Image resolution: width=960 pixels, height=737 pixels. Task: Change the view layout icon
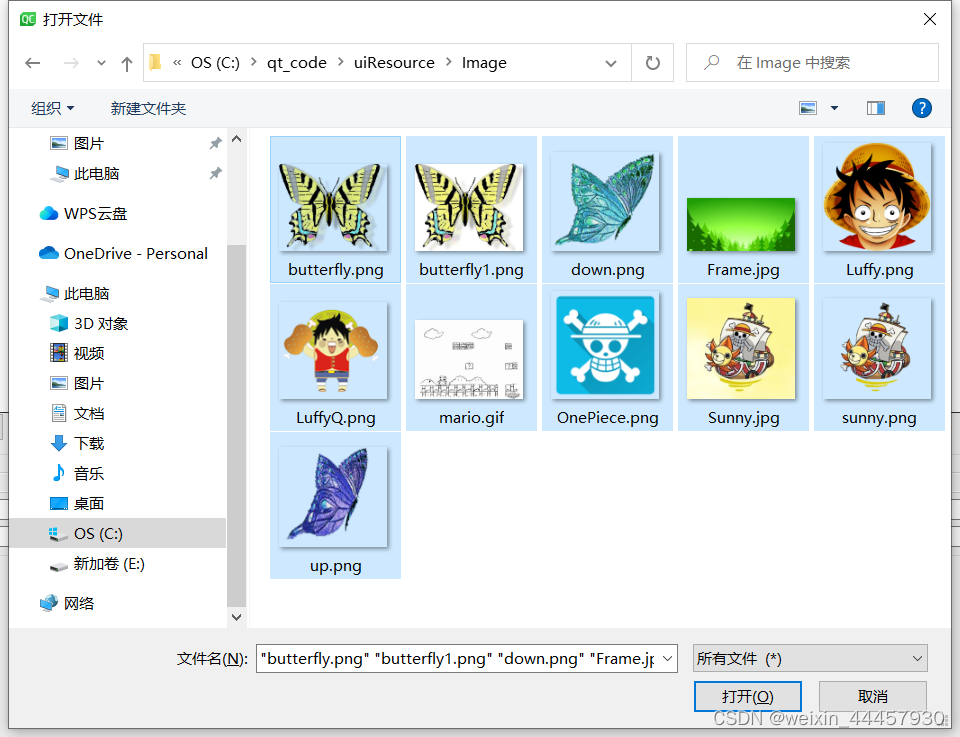coord(808,108)
